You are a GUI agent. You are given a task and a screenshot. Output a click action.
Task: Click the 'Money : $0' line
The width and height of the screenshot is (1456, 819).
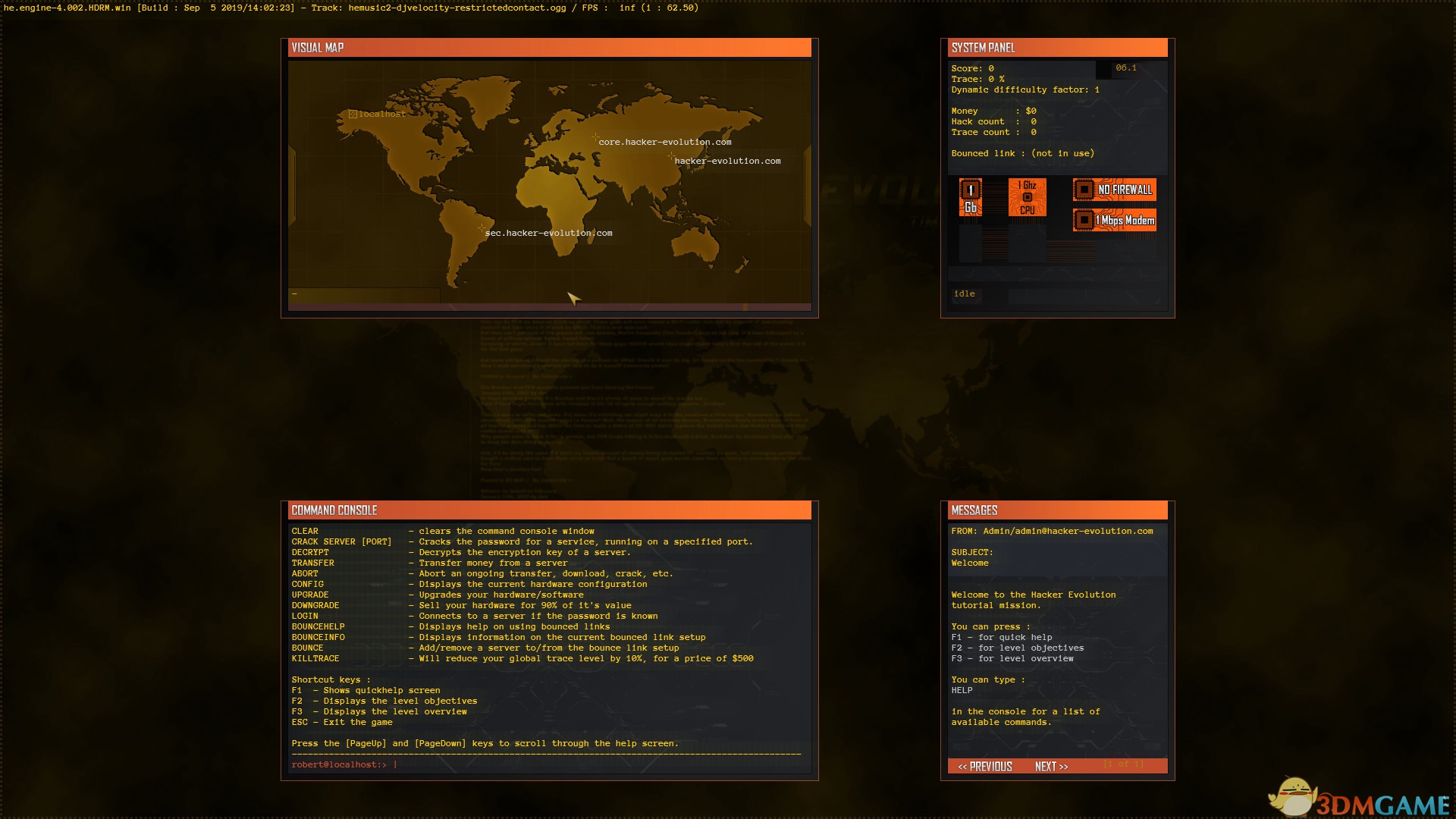[x=993, y=111]
